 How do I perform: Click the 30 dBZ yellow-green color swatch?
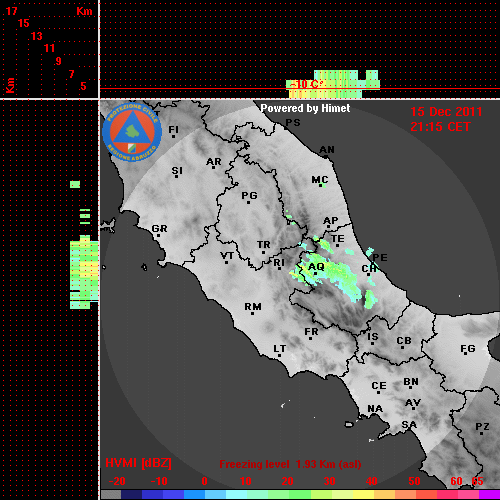(322, 494)
